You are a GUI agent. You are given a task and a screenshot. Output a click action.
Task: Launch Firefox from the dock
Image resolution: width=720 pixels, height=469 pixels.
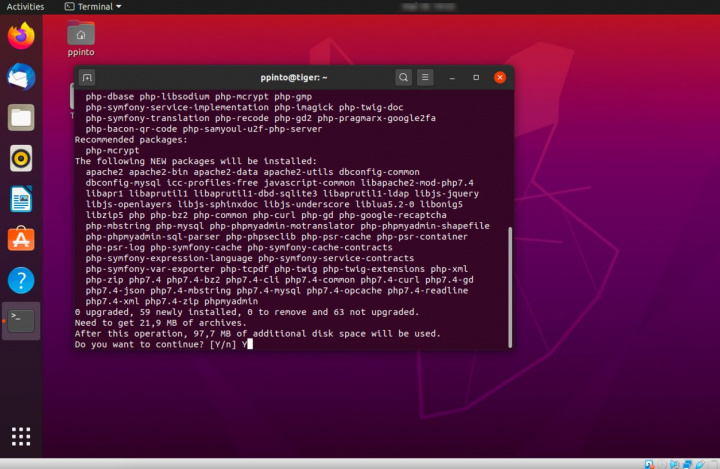coord(21,36)
